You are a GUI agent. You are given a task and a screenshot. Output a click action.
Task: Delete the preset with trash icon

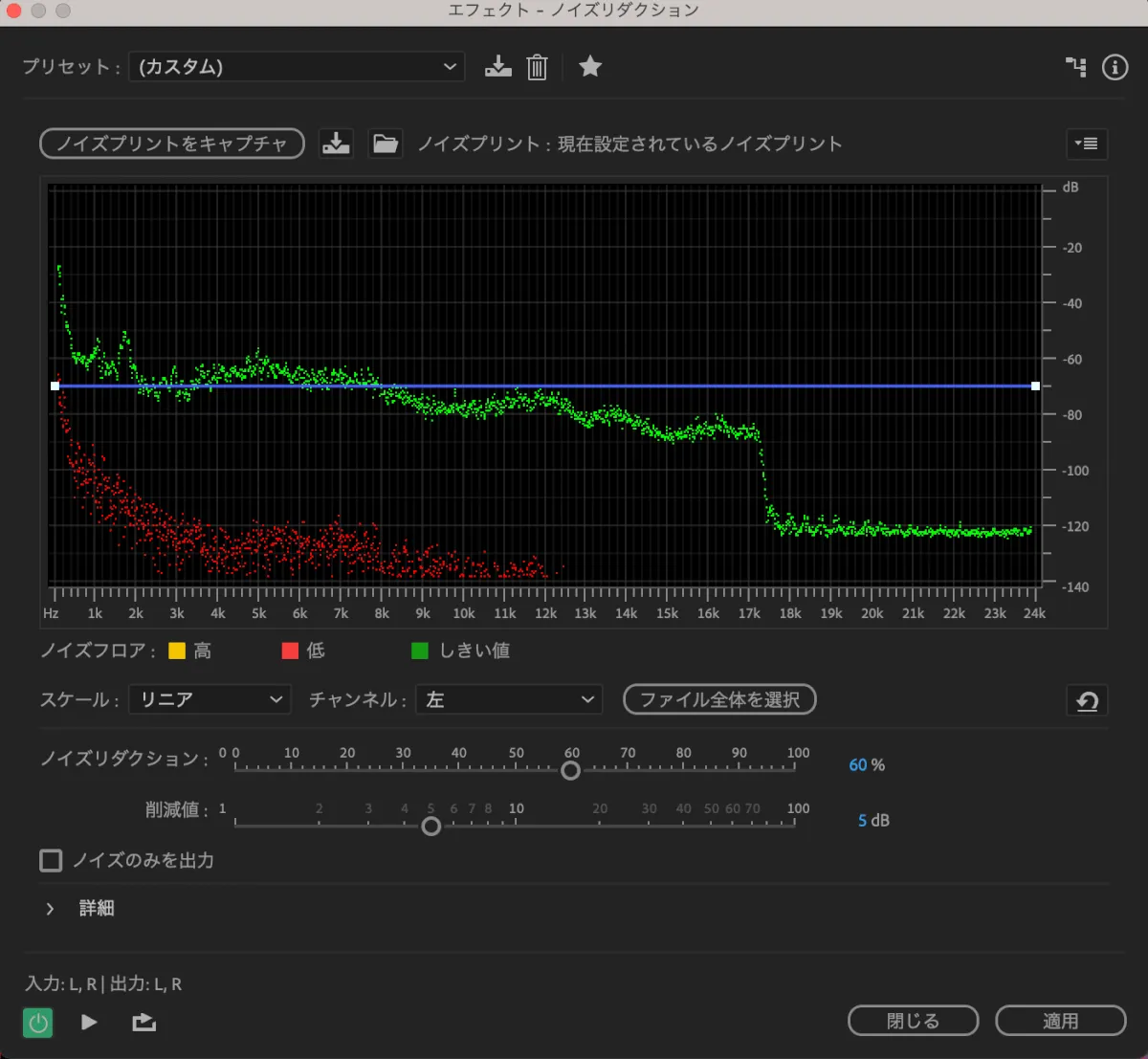click(x=537, y=67)
